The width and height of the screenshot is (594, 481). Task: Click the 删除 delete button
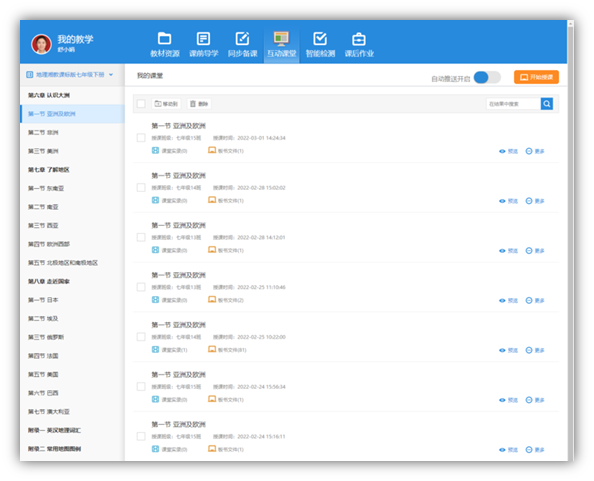tap(199, 104)
